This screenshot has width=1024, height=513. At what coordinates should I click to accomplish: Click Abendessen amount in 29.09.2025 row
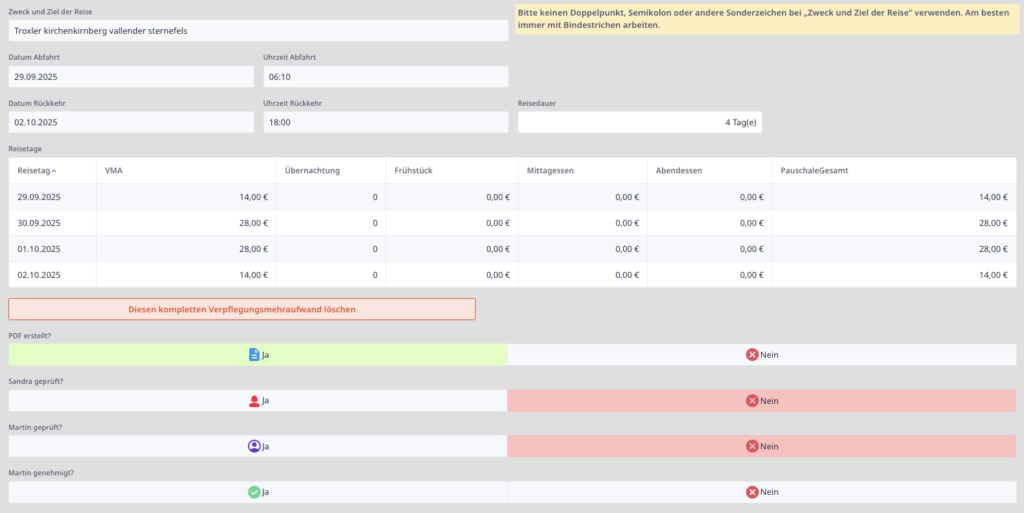[709, 196]
